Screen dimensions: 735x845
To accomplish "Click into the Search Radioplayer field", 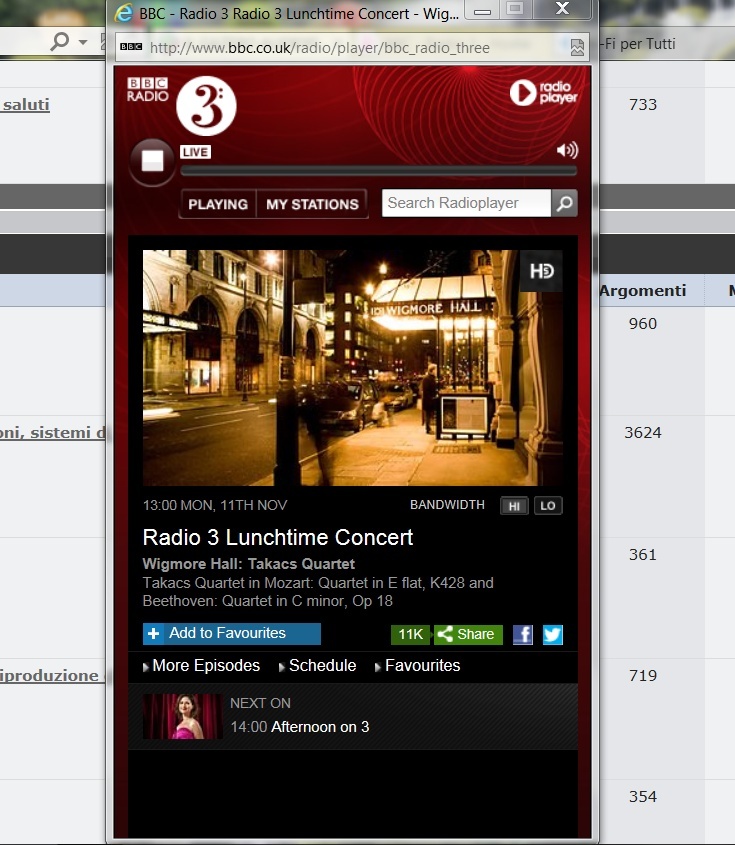I will click(x=466, y=203).
